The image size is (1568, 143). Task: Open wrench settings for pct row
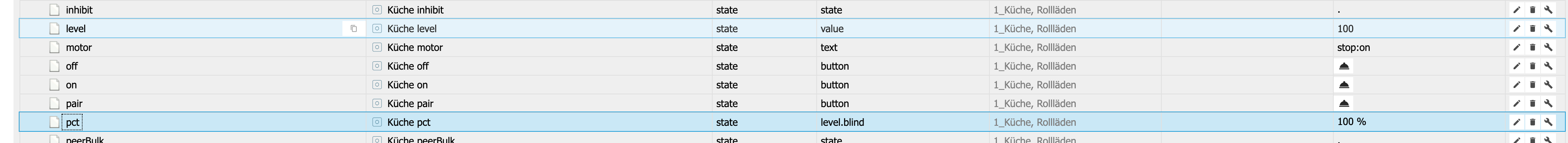pos(1548,122)
